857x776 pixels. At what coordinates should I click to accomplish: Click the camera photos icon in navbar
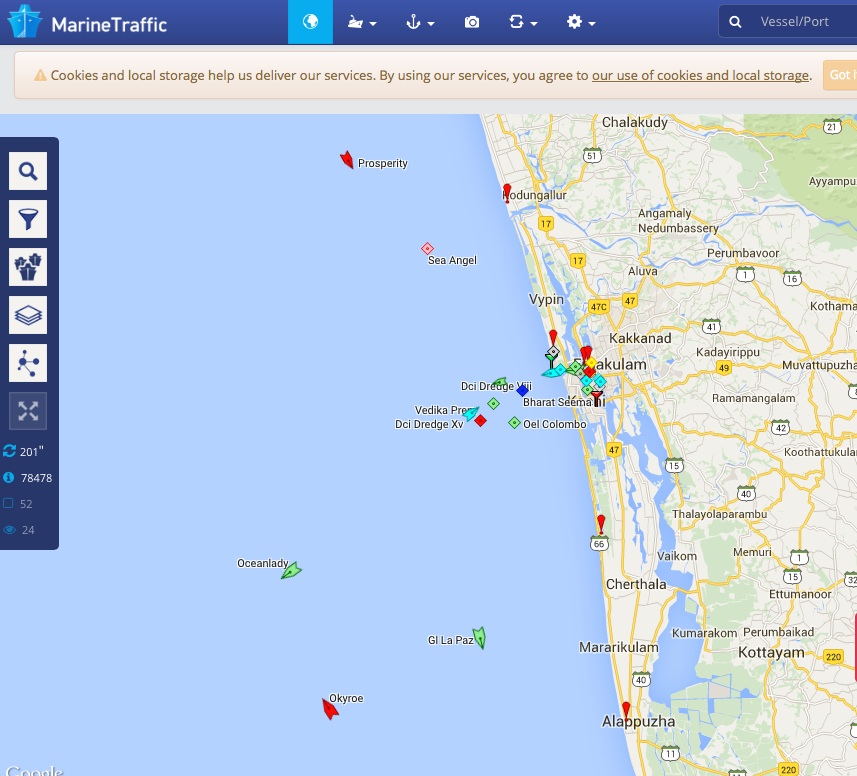(472, 22)
